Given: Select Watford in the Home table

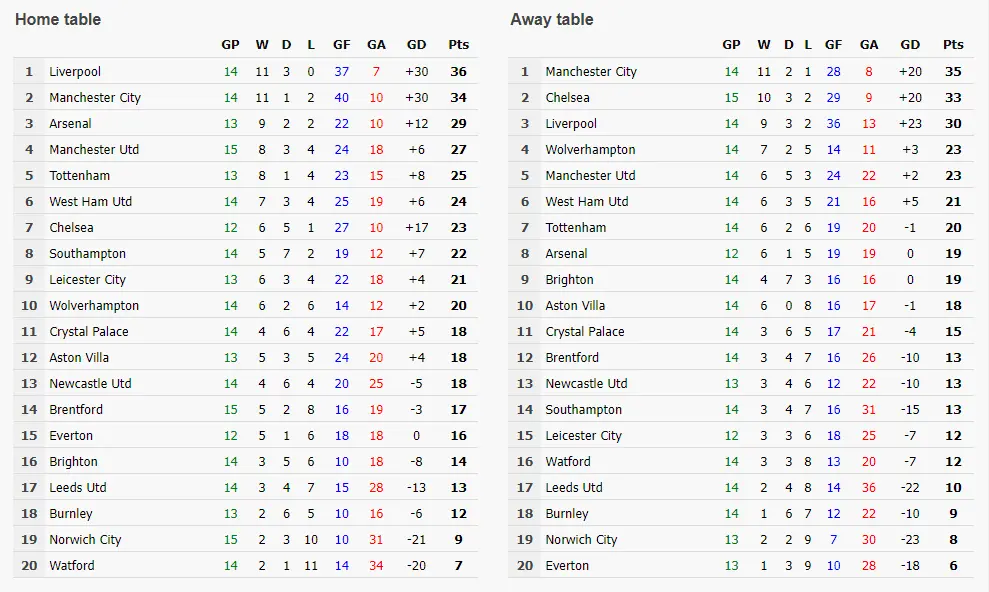Looking at the screenshot, I should (x=72, y=566).
